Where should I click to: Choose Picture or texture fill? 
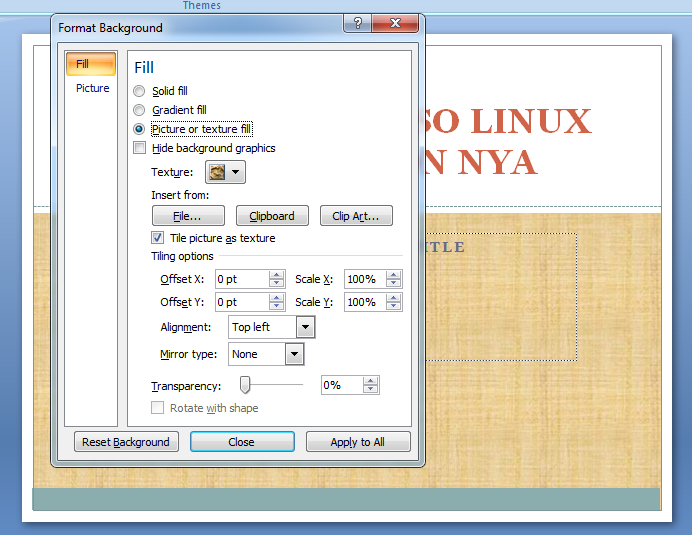pos(139,129)
